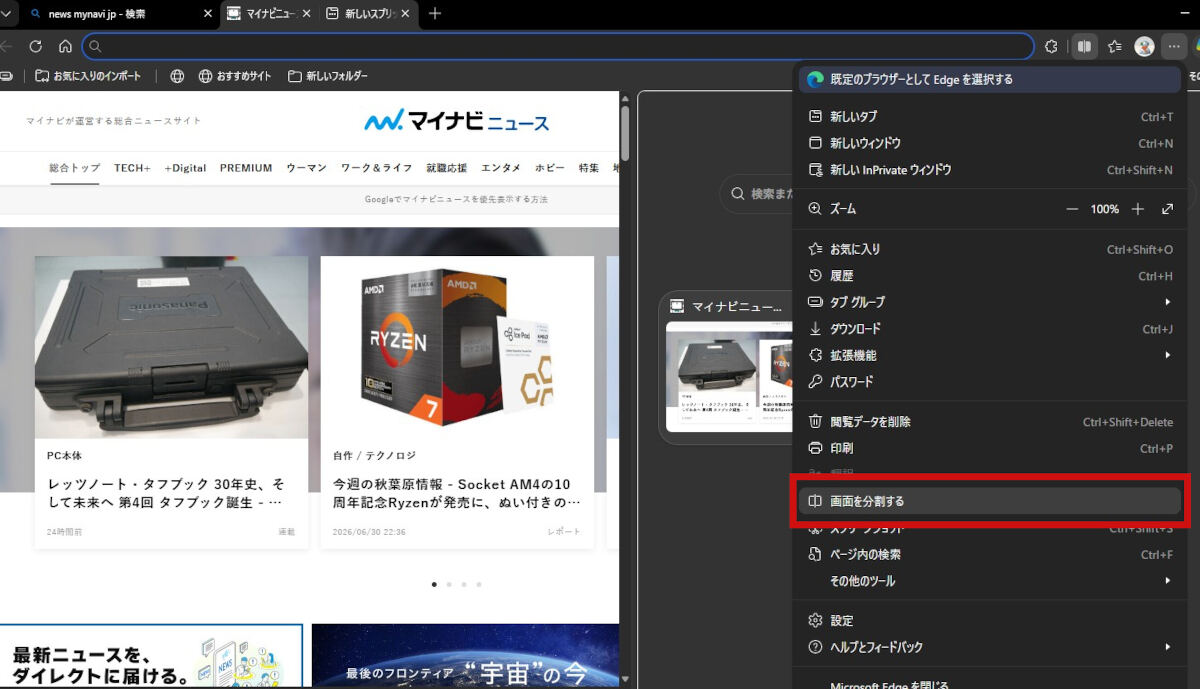1200x689 pixels.
Task: Increase zoom with the plus button
Action: 1137,209
